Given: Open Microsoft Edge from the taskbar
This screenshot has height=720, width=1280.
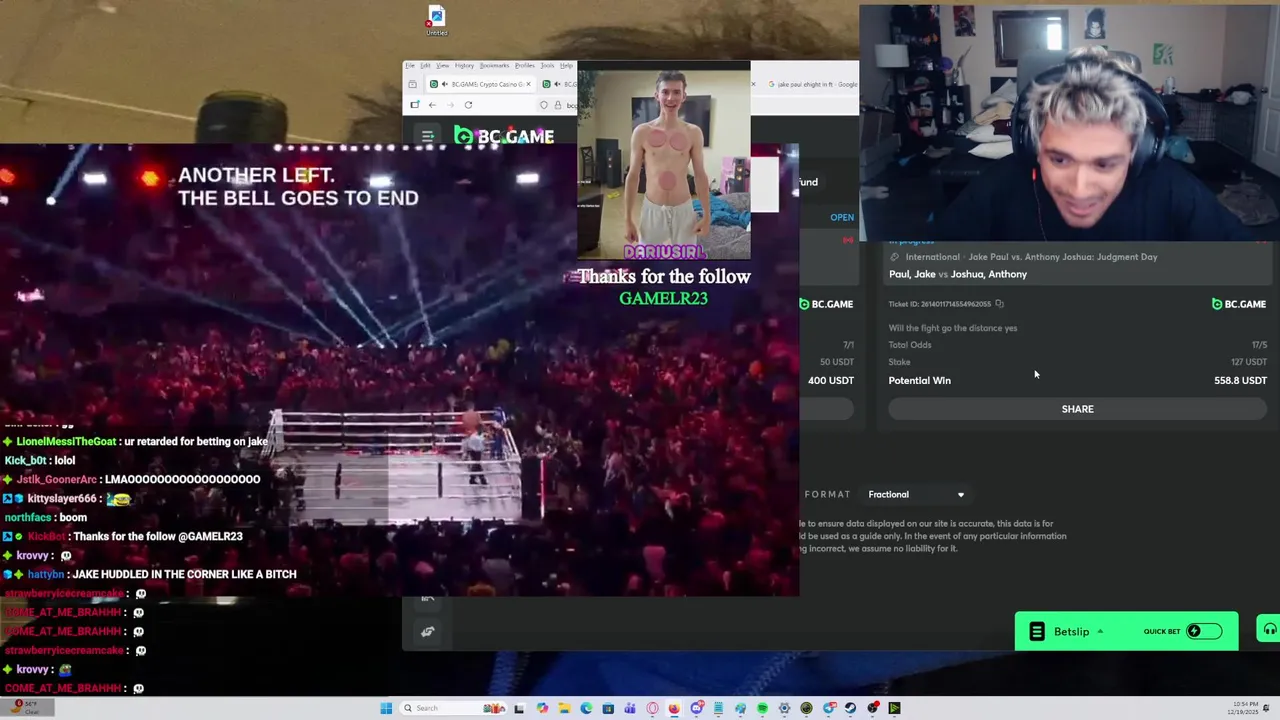Looking at the screenshot, I should [586, 708].
